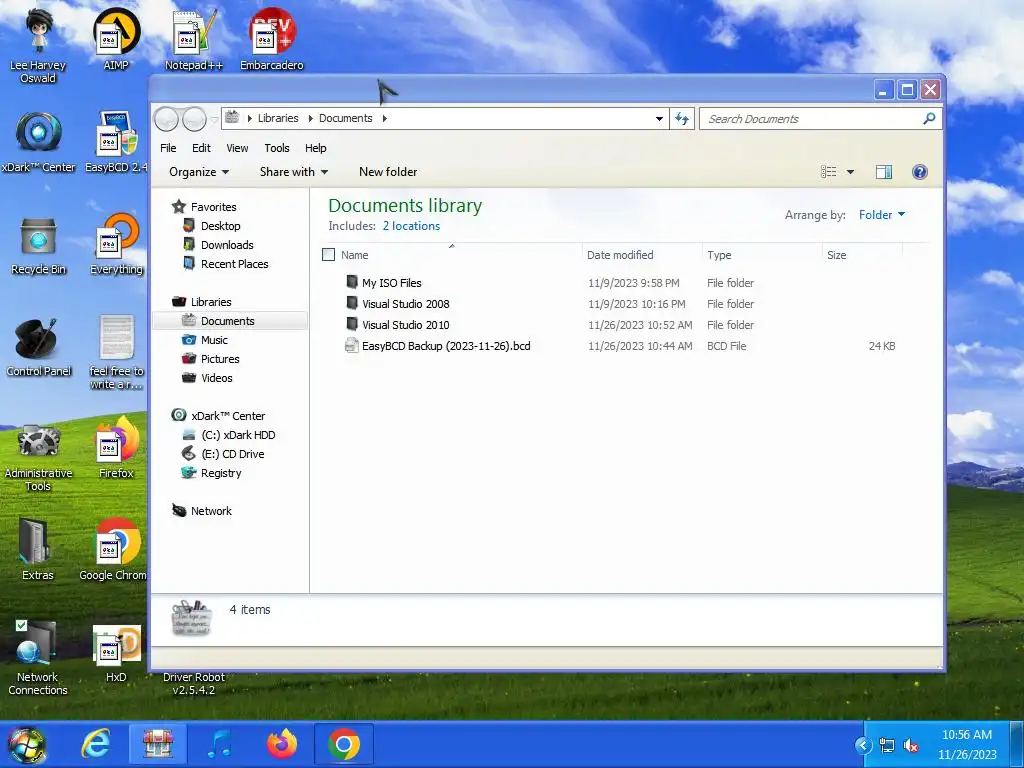Open the Edit menu
1024x768 pixels.
[201, 148]
